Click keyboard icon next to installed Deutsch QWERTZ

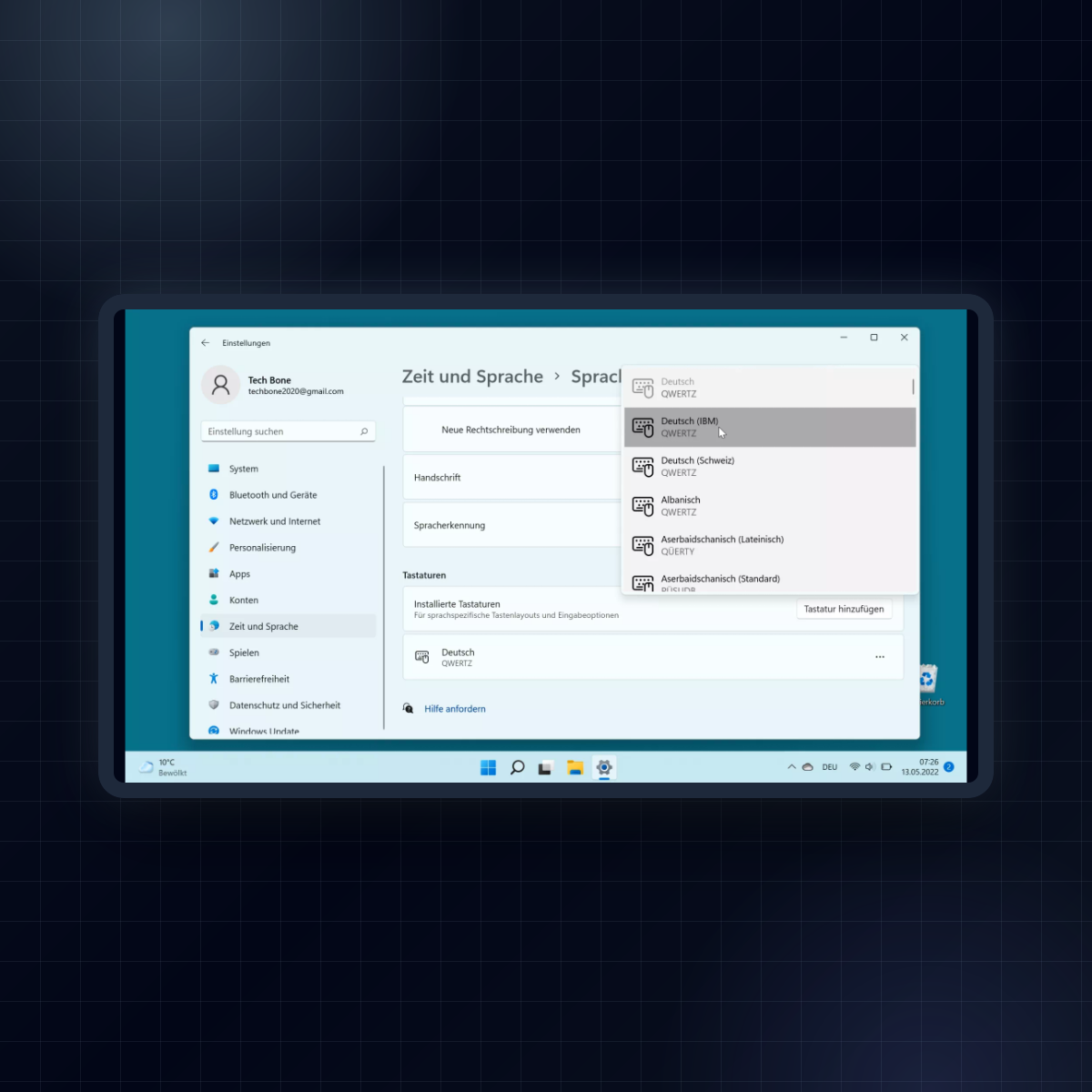pos(422,657)
